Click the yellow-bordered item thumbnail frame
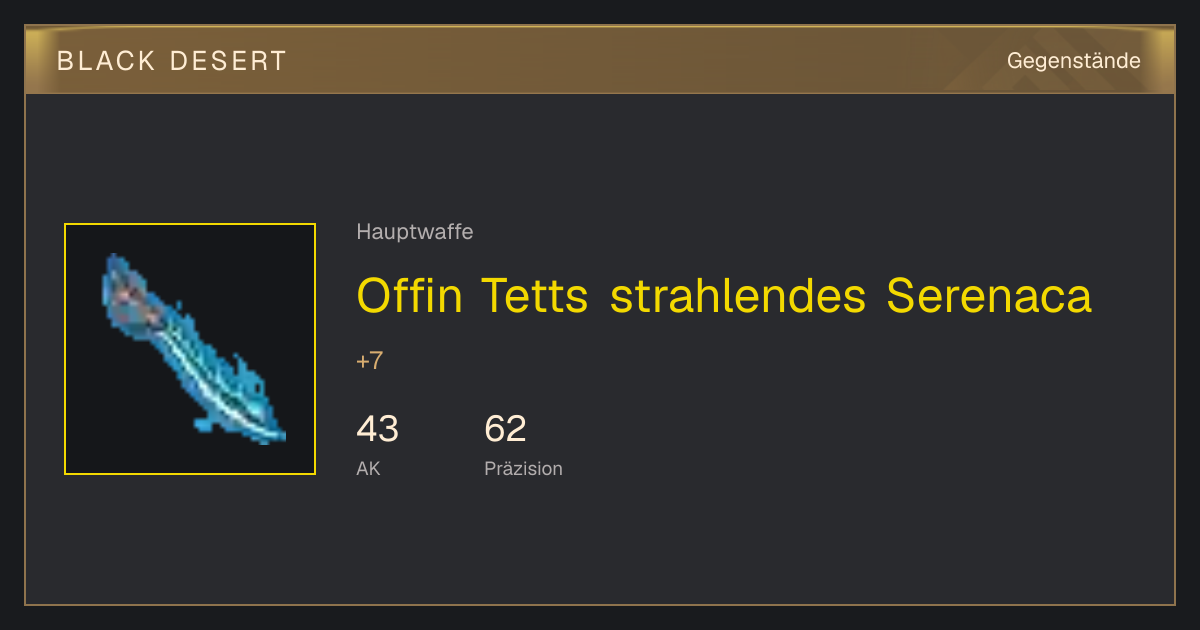 point(190,349)
